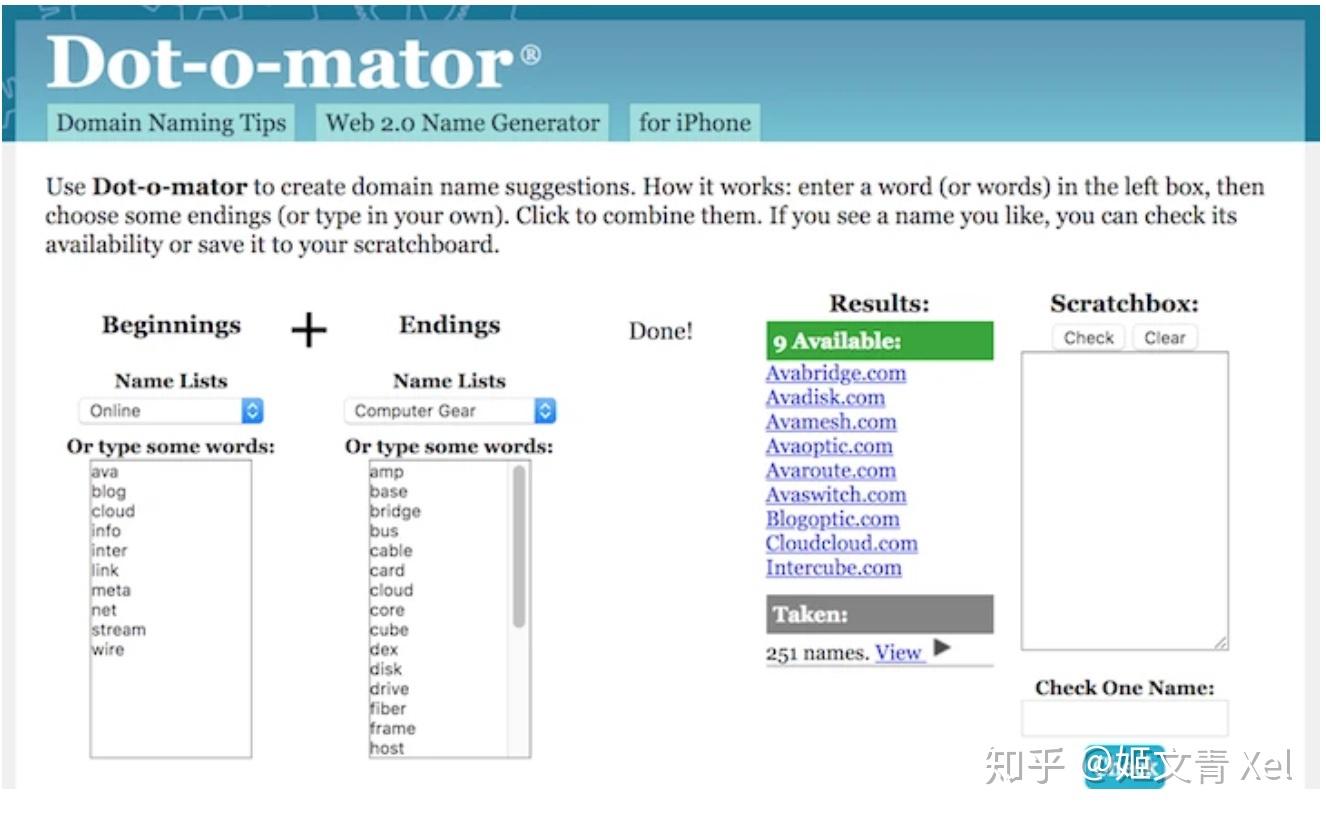Click the word "drive" in Endings list

(389, 689)
